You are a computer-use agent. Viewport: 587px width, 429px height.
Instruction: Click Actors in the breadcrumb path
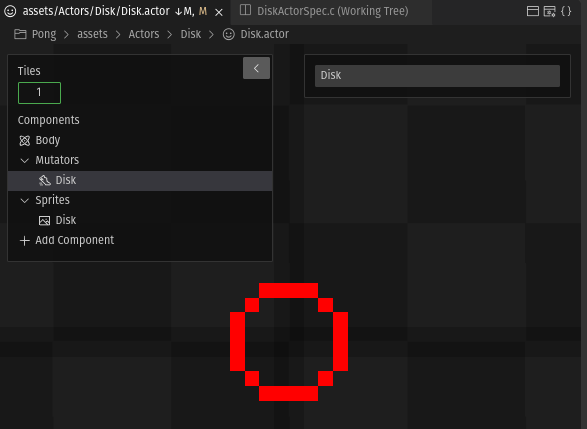point(144,34)
